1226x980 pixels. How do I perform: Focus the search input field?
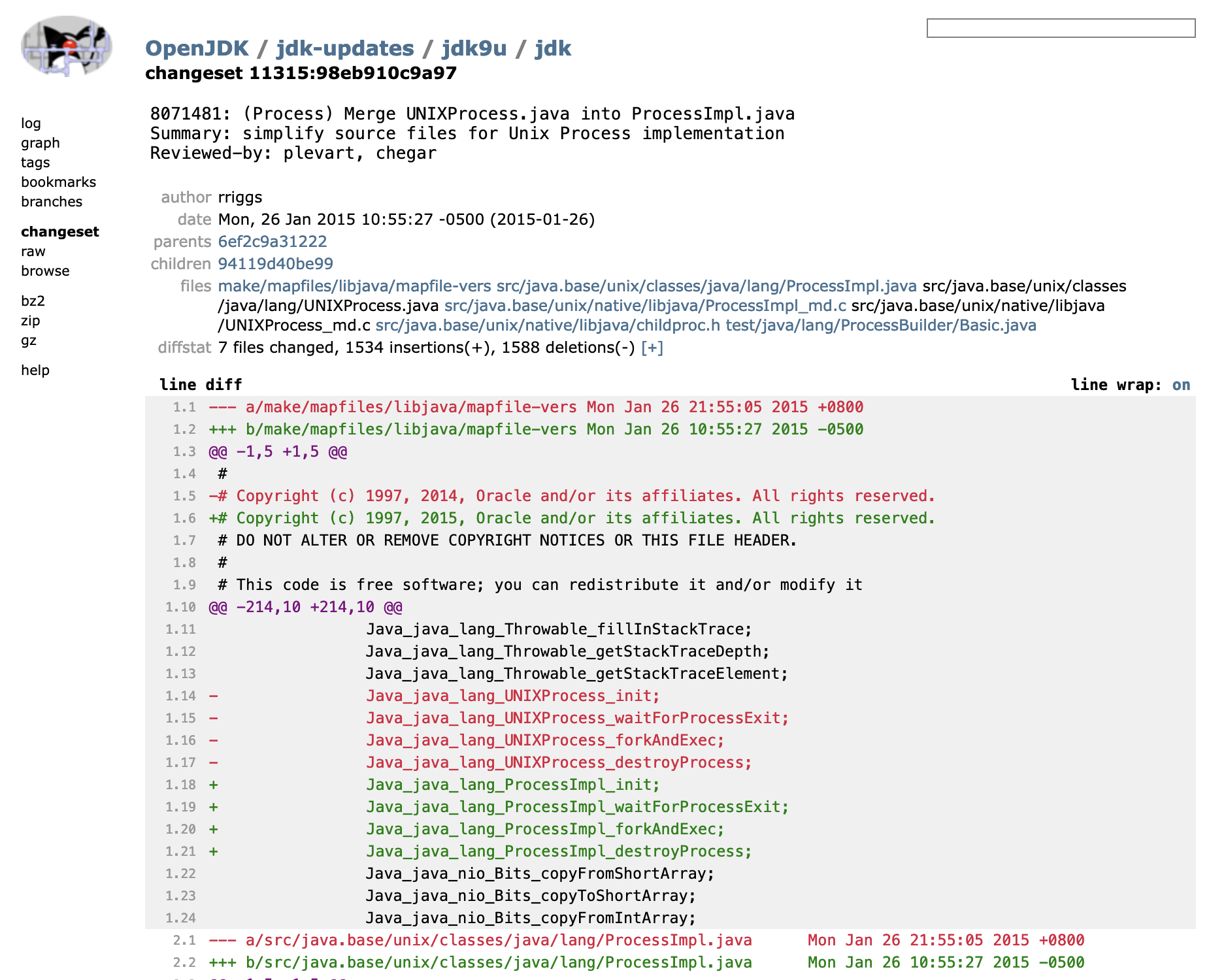pos(1061,28)
